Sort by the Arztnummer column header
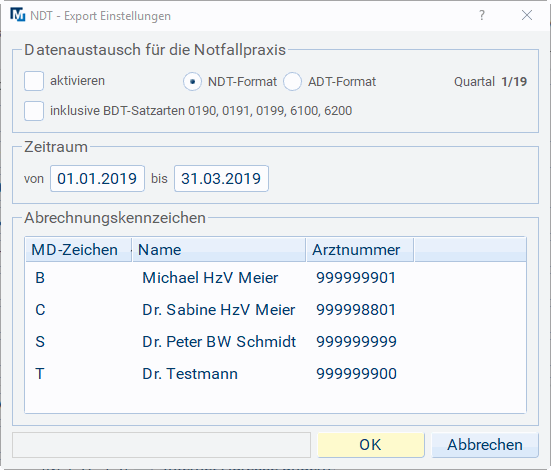551x470 pixels. tap(360, 250)
